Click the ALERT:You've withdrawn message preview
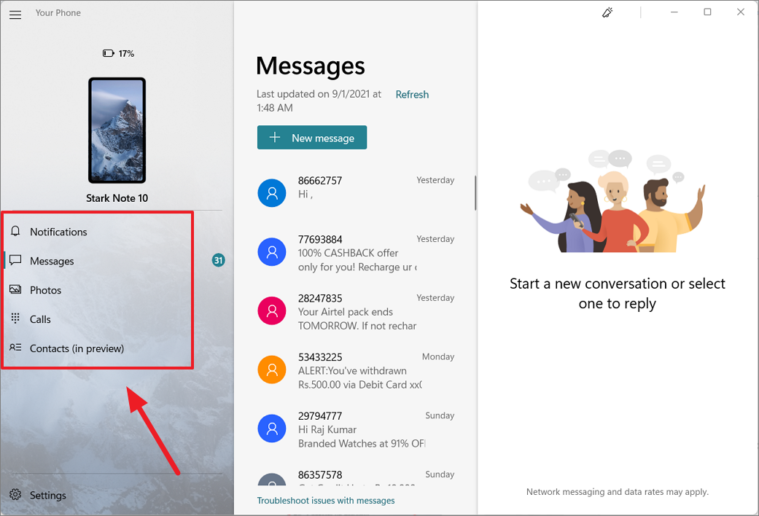 360,378
